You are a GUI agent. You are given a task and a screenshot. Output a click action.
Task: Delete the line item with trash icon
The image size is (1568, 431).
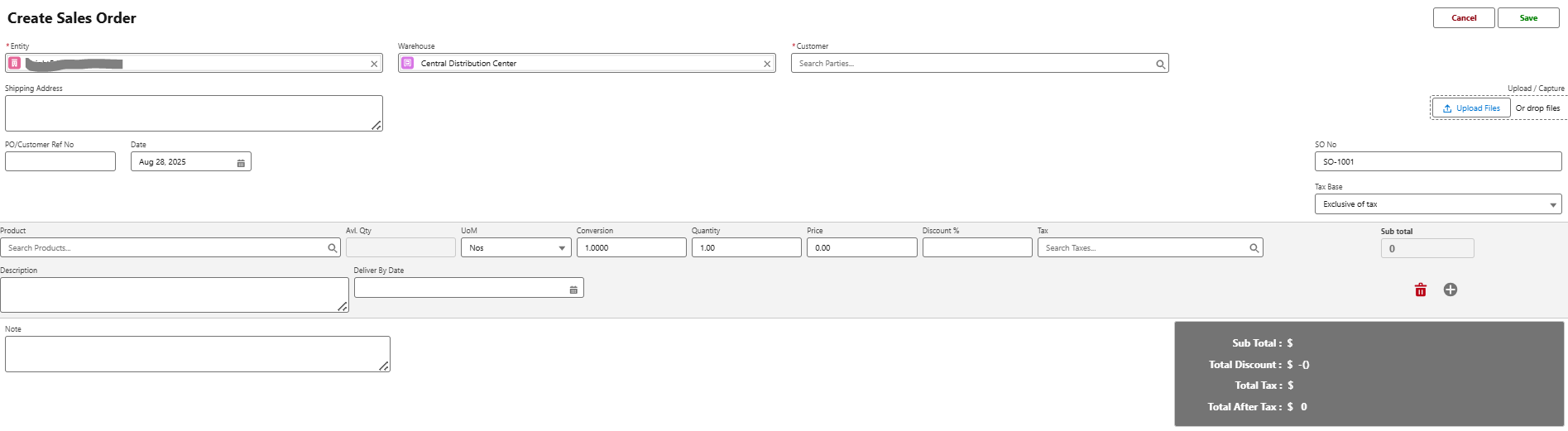(x=1420, y=290)
